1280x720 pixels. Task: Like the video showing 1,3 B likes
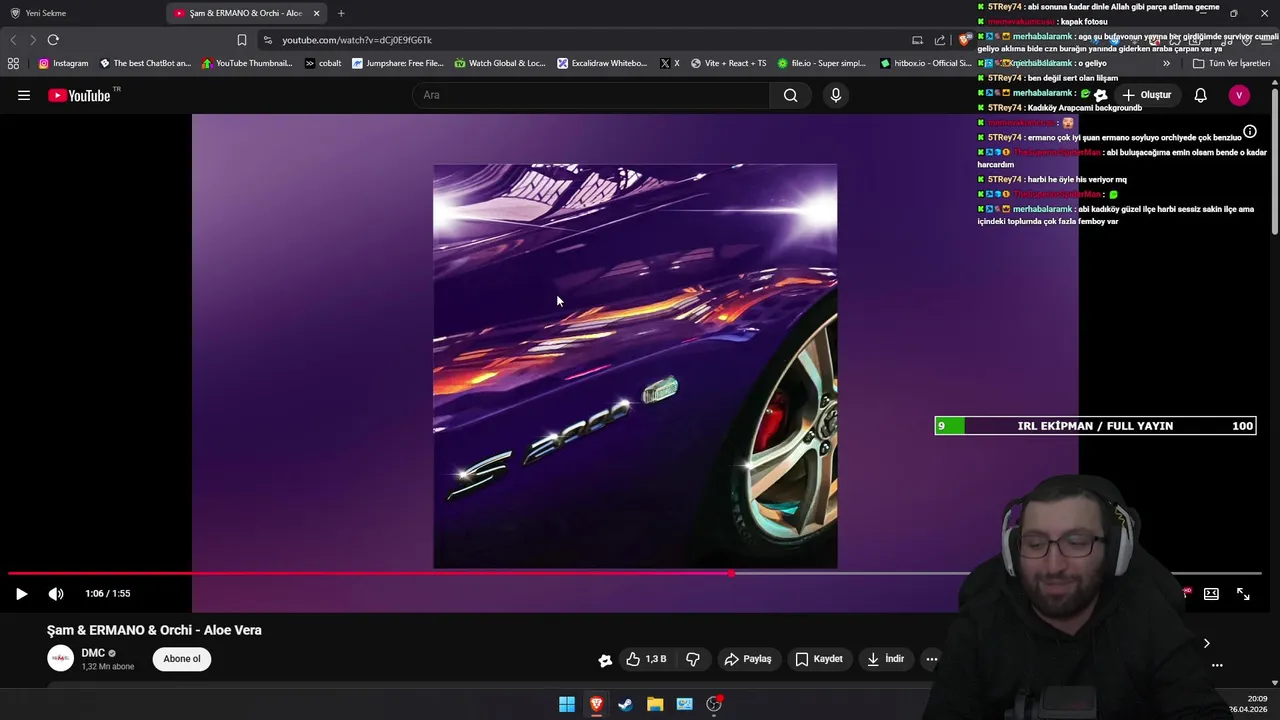(646, 659)
